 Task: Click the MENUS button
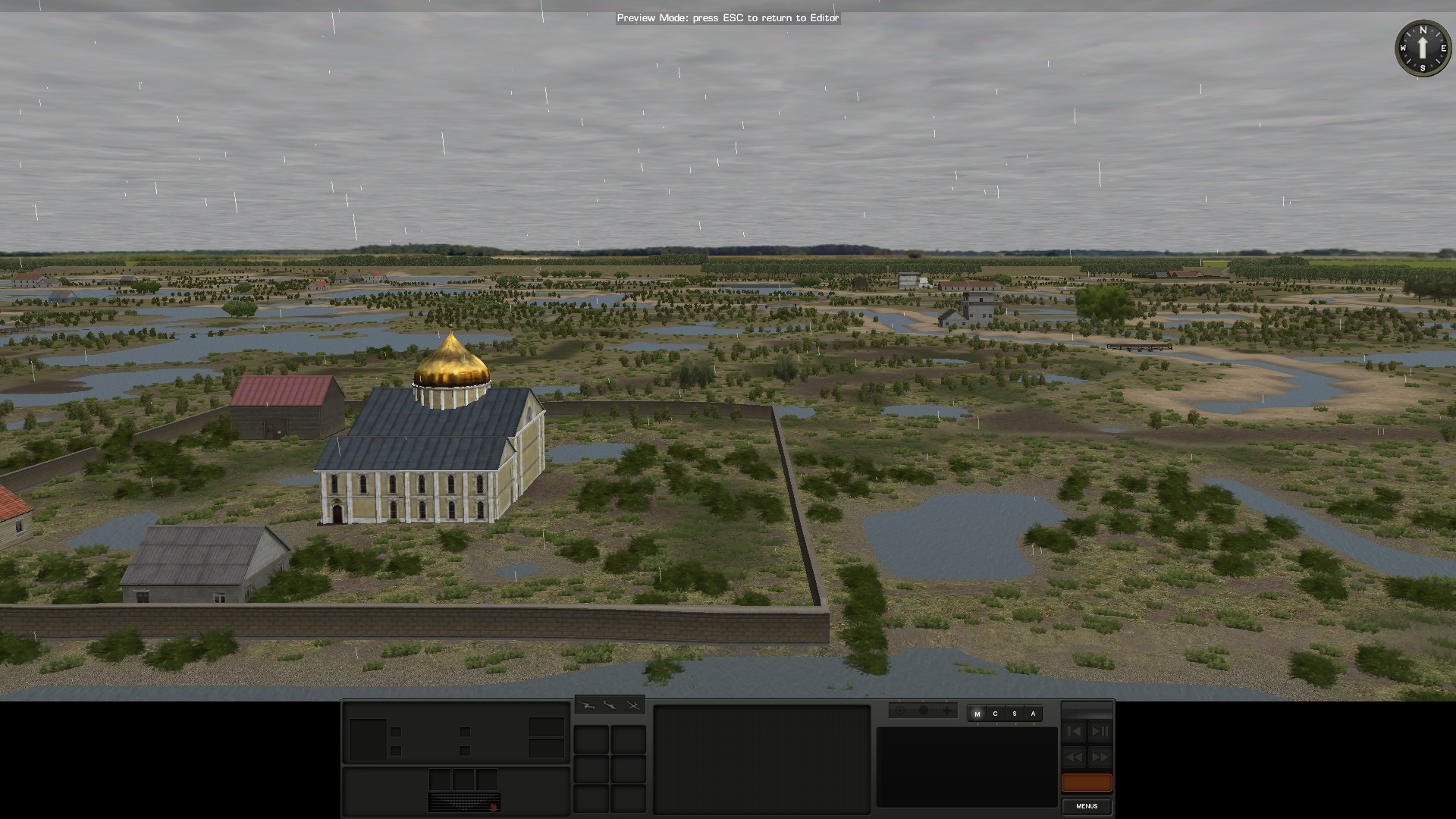click(x=1087, y=806)
